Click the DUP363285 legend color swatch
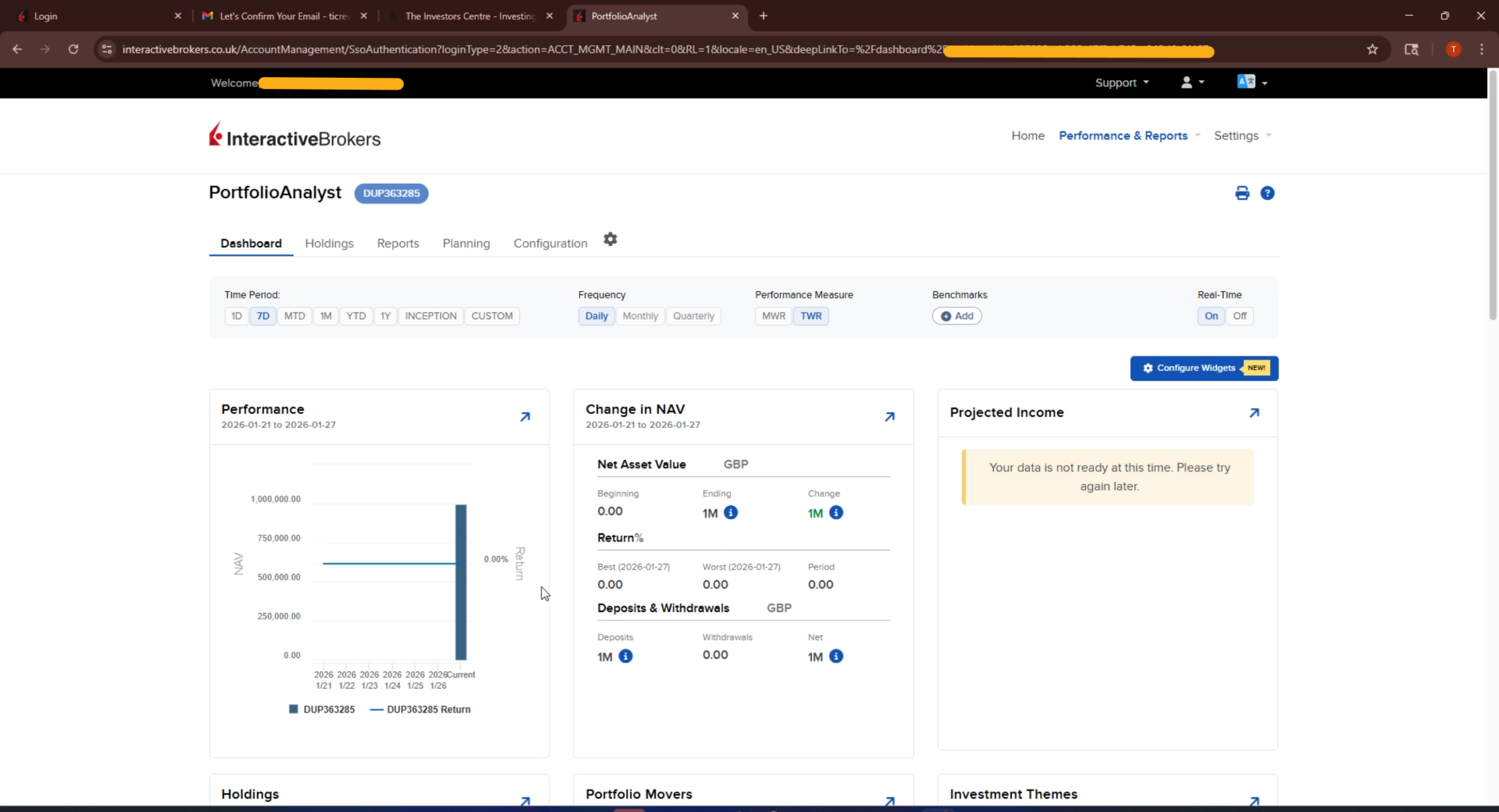 [x=293, y=710]
